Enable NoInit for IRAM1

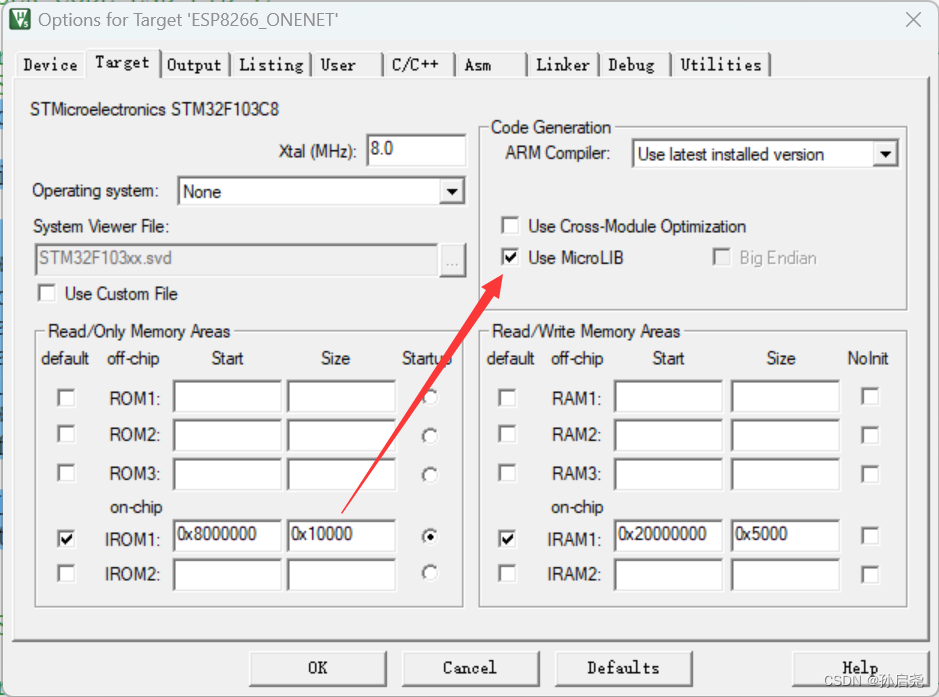[x=870, y=536]
